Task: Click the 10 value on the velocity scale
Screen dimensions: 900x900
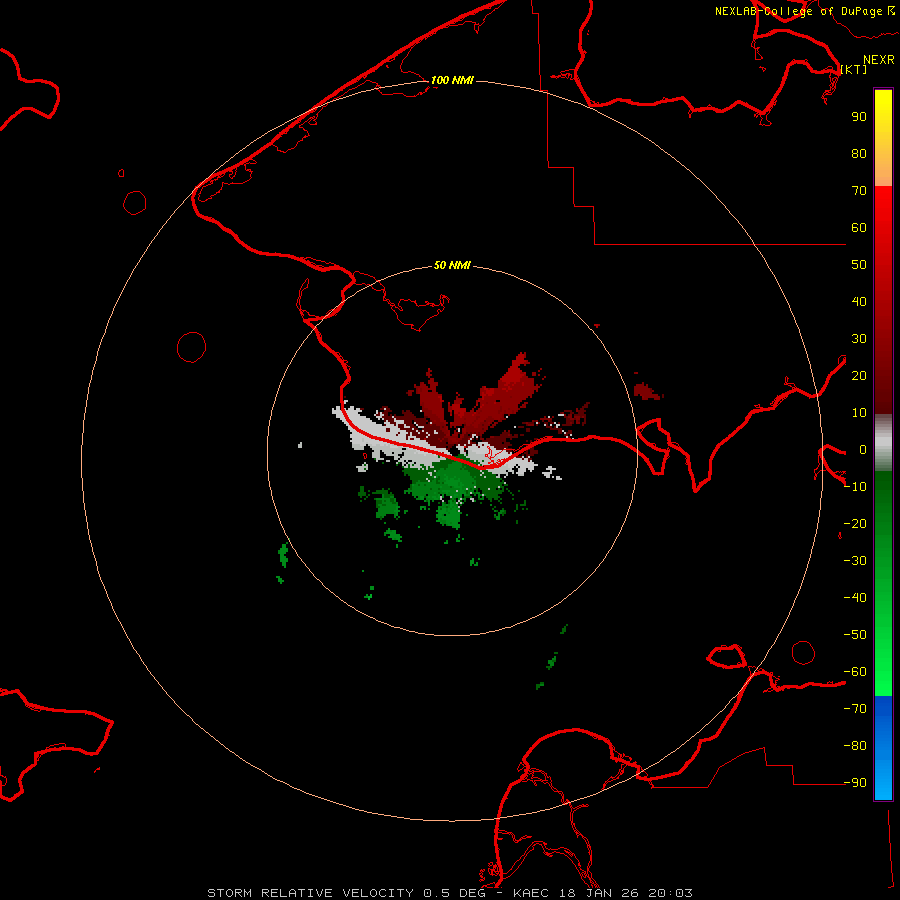Action: (859, 413)
